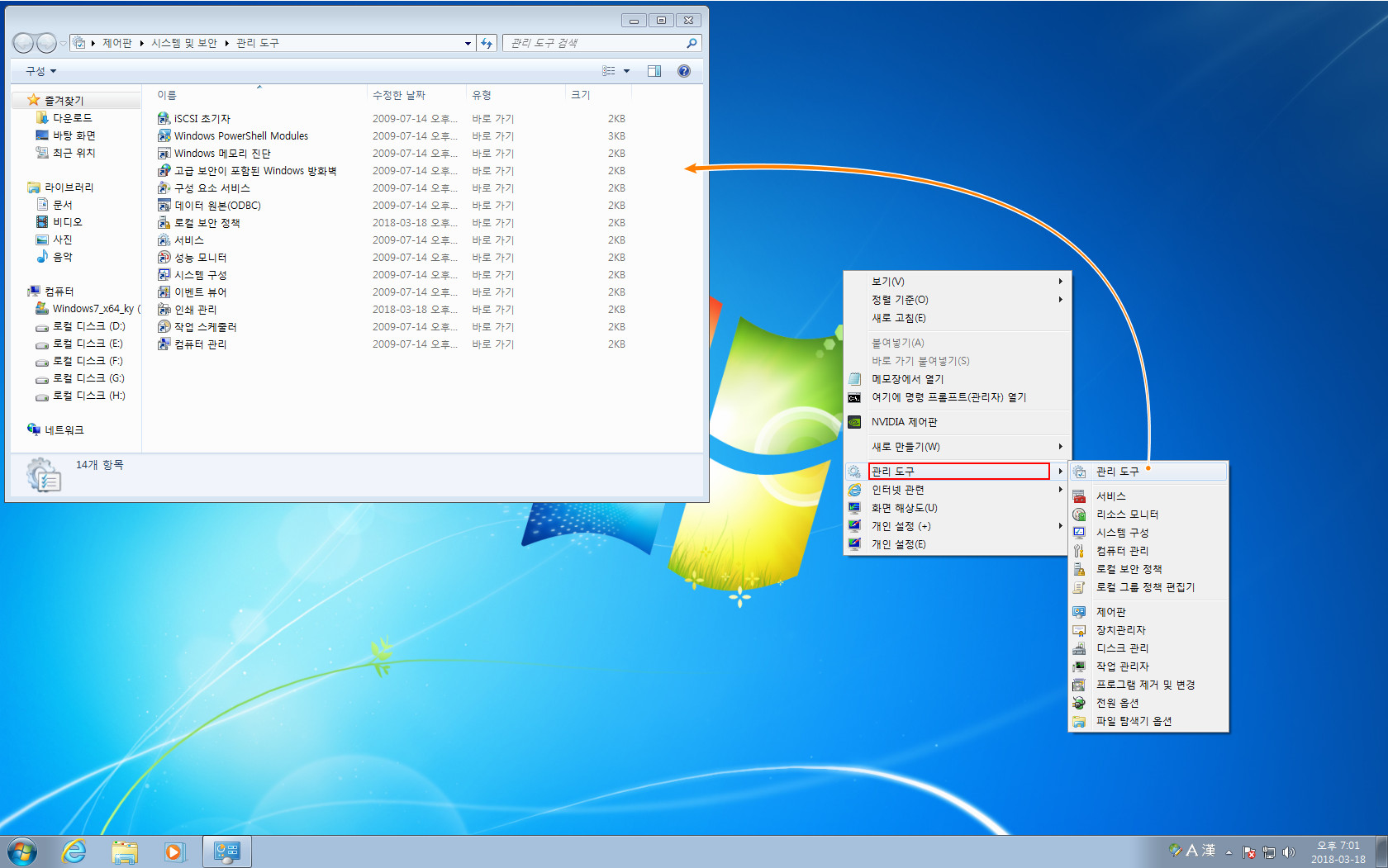Click the 리소스 모니터 icon in submenu

click(1079, 515)
